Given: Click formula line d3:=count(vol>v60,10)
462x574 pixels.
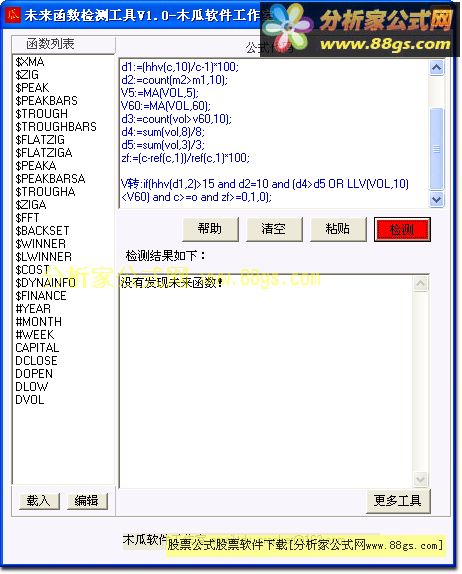Looking at the screenshot, I should coord(176,119).
